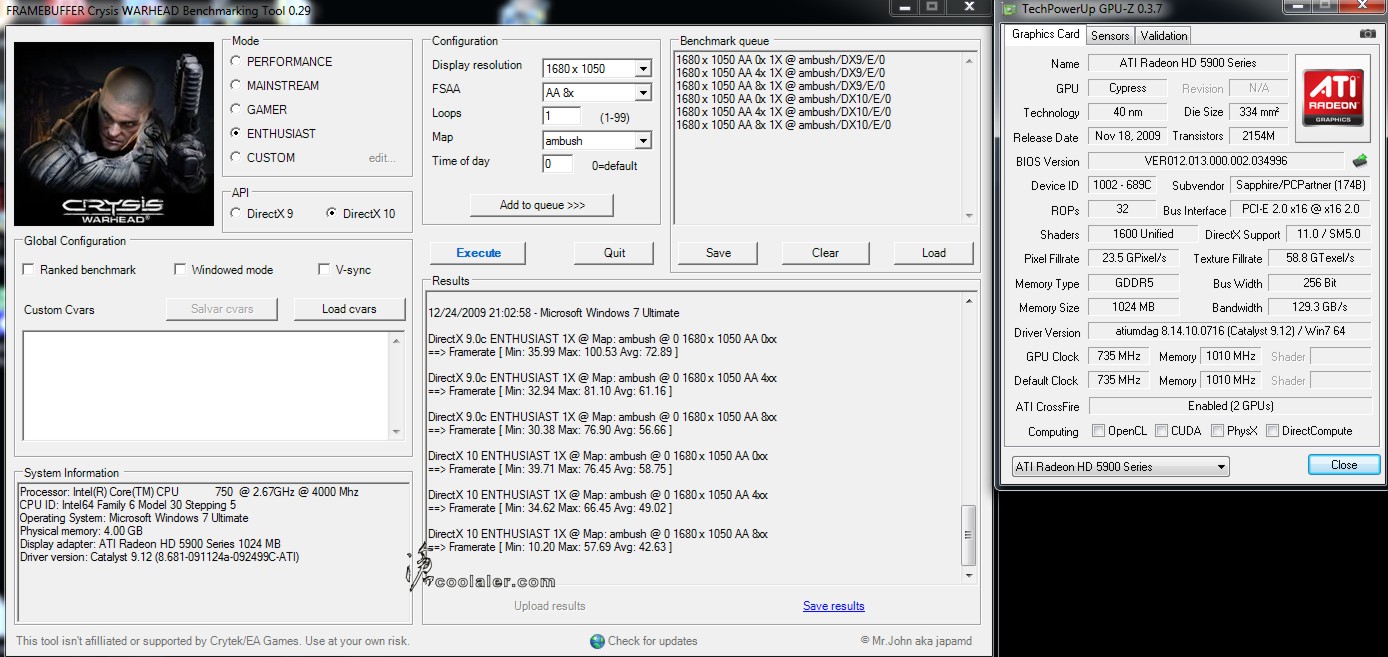Click the Upload results link

click(550, 606)
